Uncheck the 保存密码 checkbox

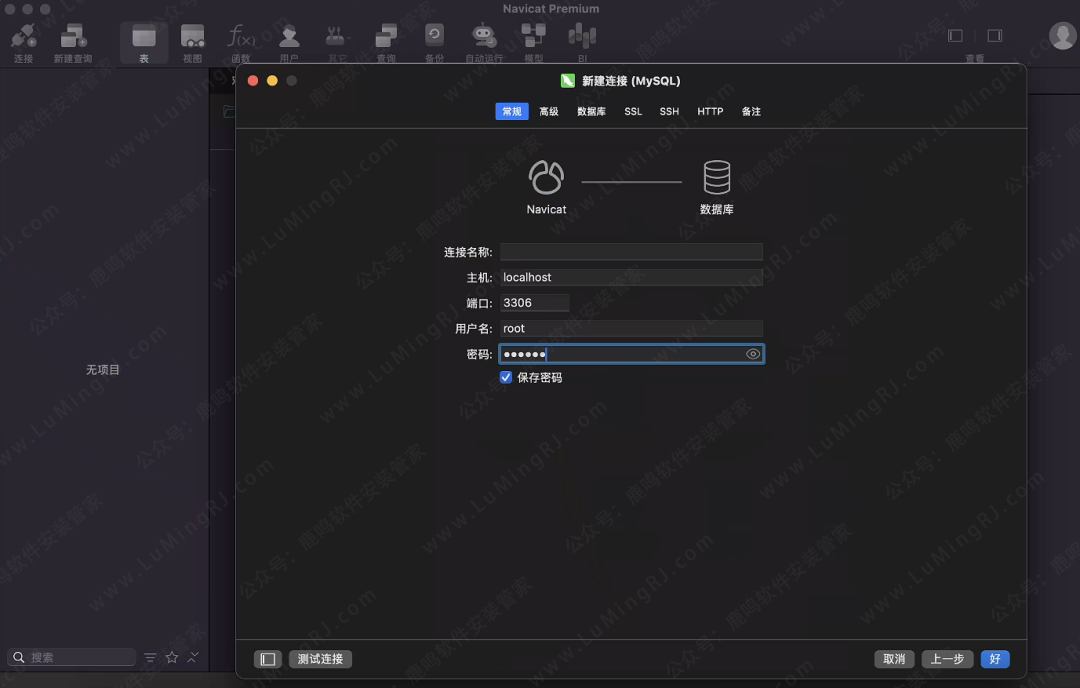(x=505, y=377)
